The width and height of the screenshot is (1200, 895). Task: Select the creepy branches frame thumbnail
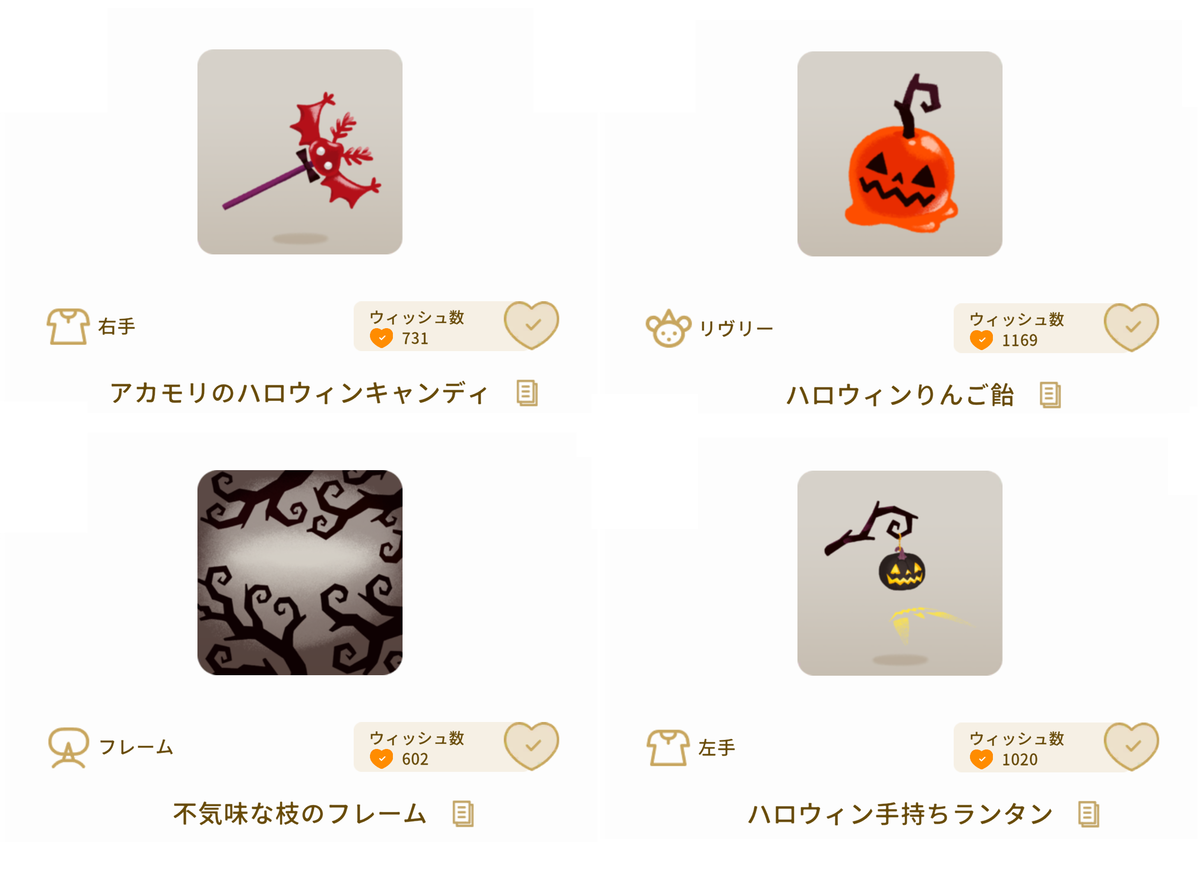coord(300,572)
